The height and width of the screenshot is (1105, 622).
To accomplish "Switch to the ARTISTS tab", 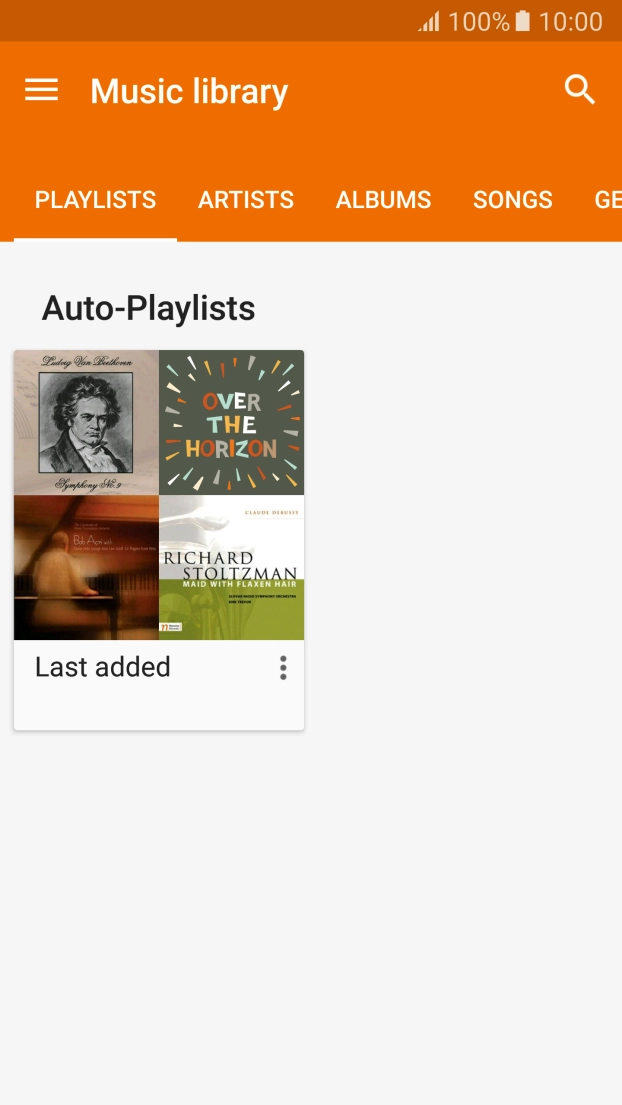I will pyautogui.click(x=246, y=200).
